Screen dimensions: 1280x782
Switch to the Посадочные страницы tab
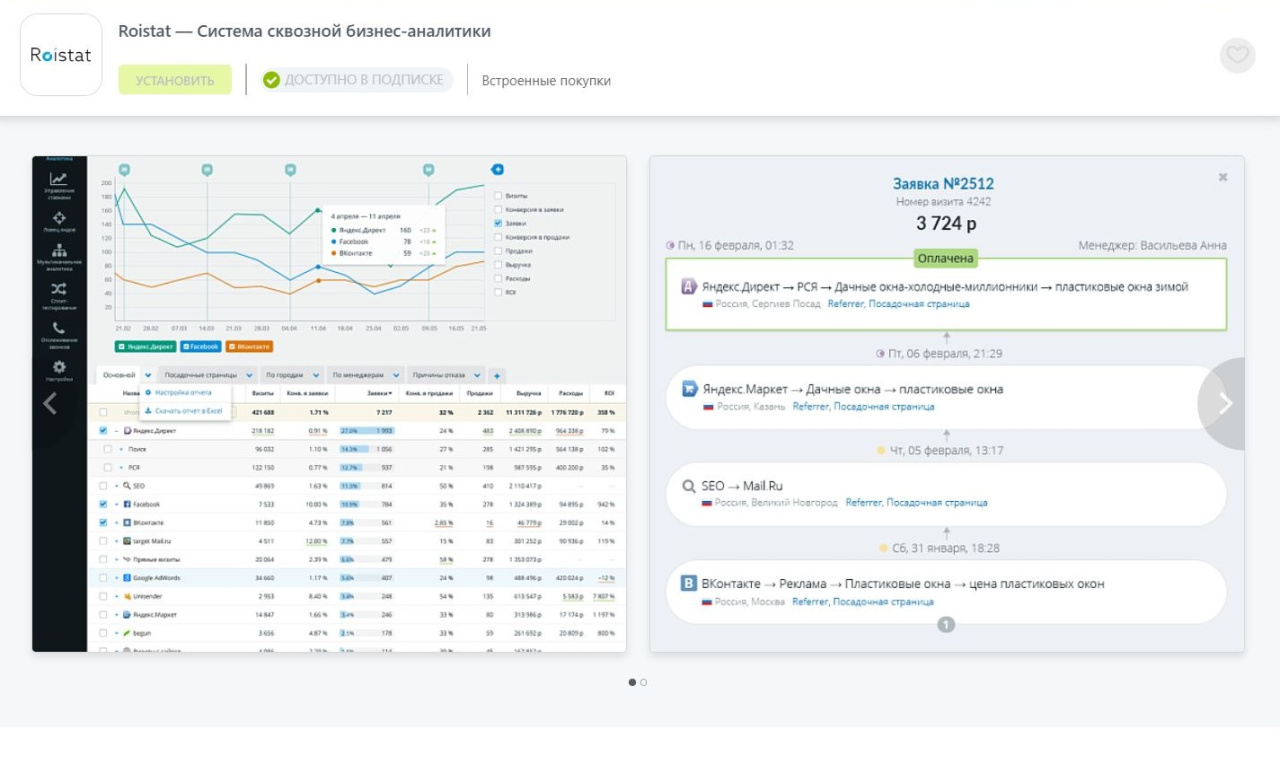[200, 375]
